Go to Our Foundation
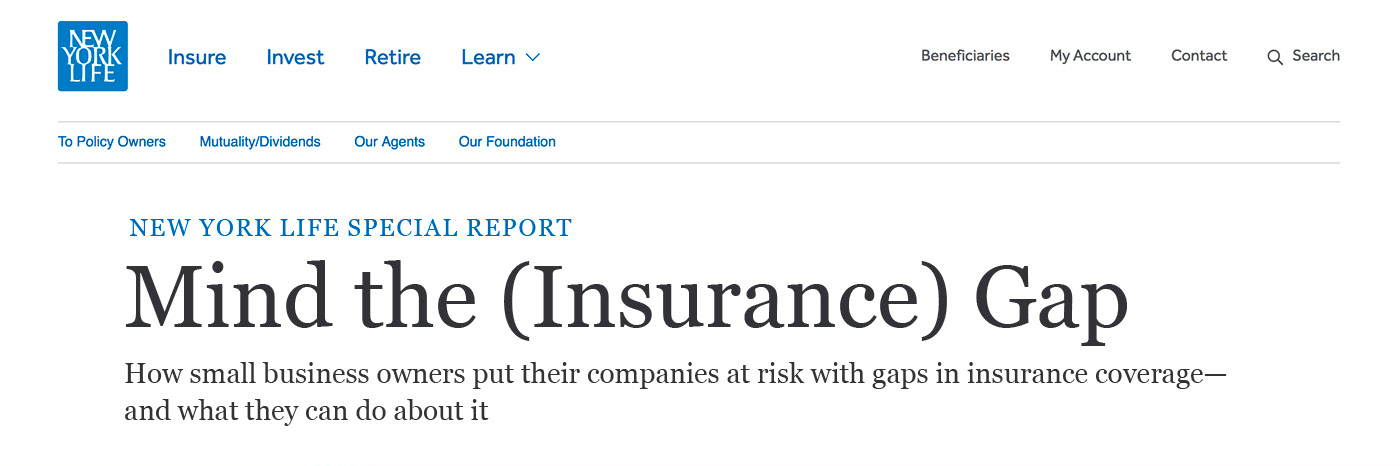 tap(507, 142)
